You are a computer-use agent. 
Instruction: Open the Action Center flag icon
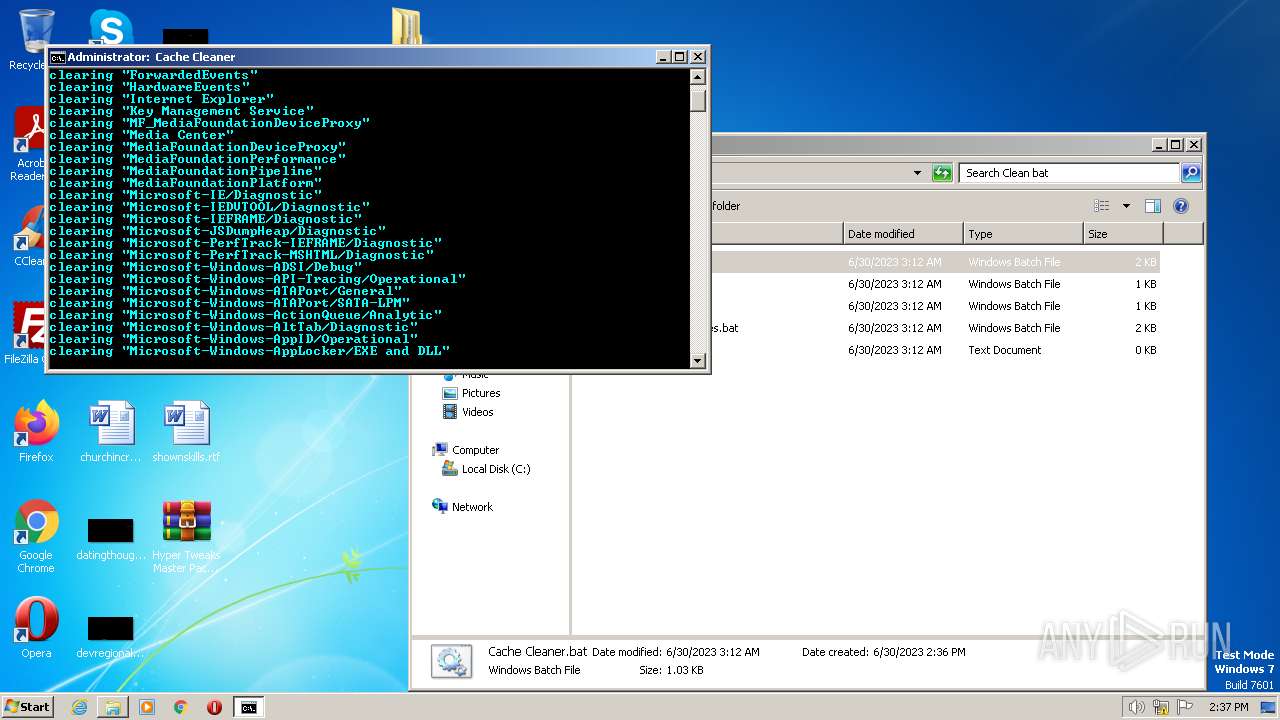tap(1185, 707)
